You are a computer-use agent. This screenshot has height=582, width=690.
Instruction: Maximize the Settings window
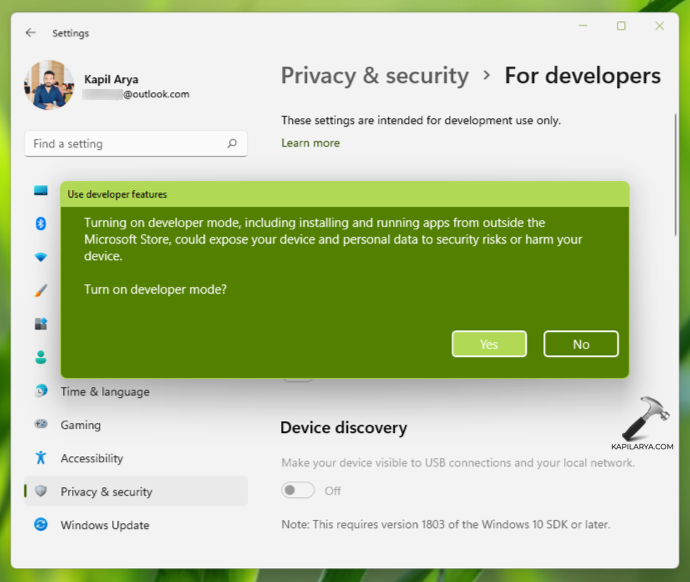pyautogui.click(x=621, y=26)
